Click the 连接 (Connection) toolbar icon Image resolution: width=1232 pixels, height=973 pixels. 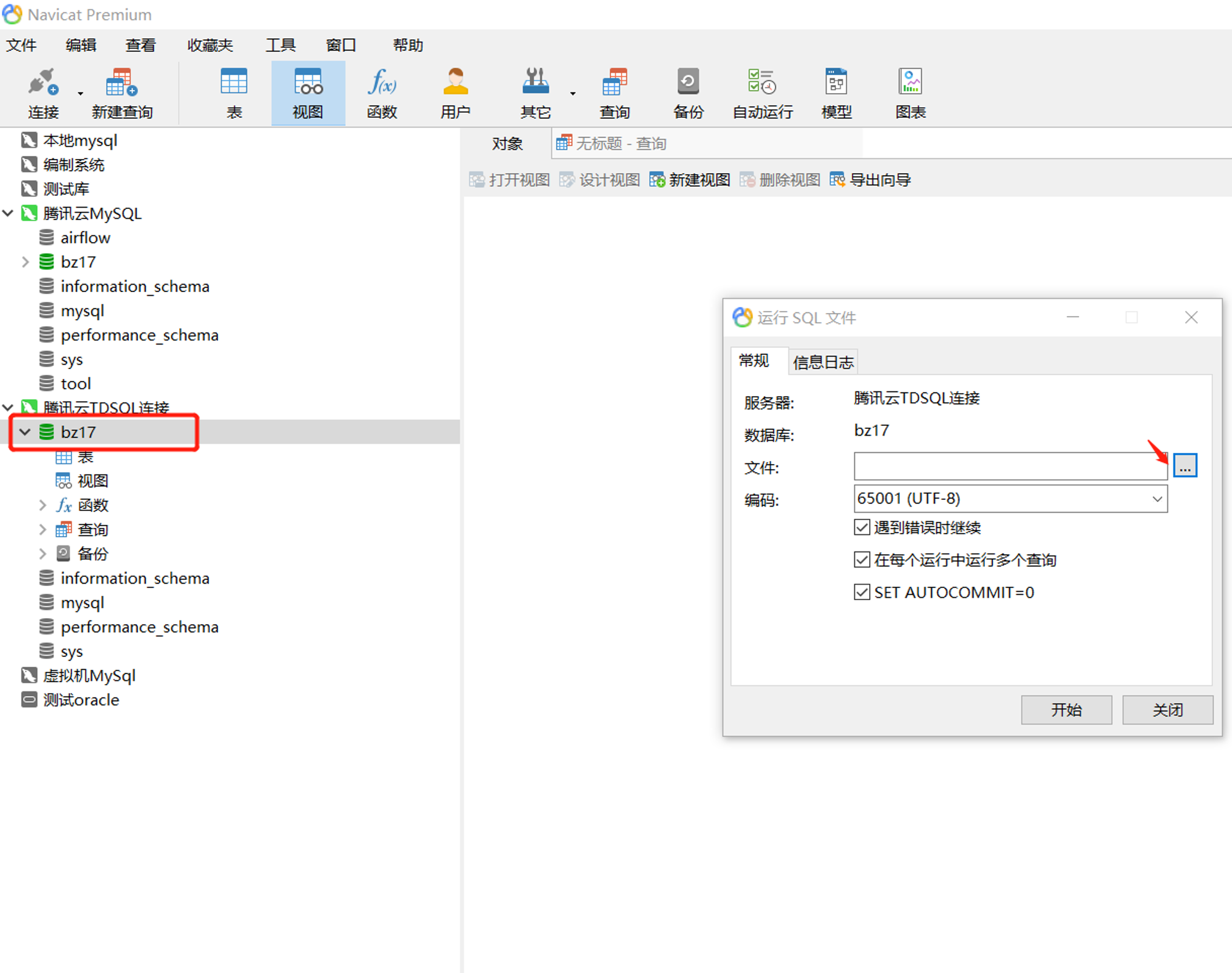pyautogui.click(x=43, y=94)
